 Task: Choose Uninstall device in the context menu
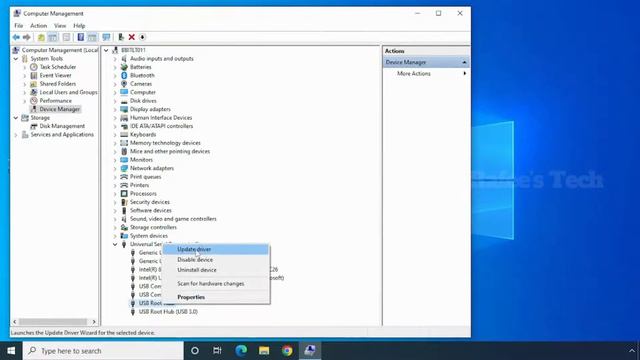point(216,270)
